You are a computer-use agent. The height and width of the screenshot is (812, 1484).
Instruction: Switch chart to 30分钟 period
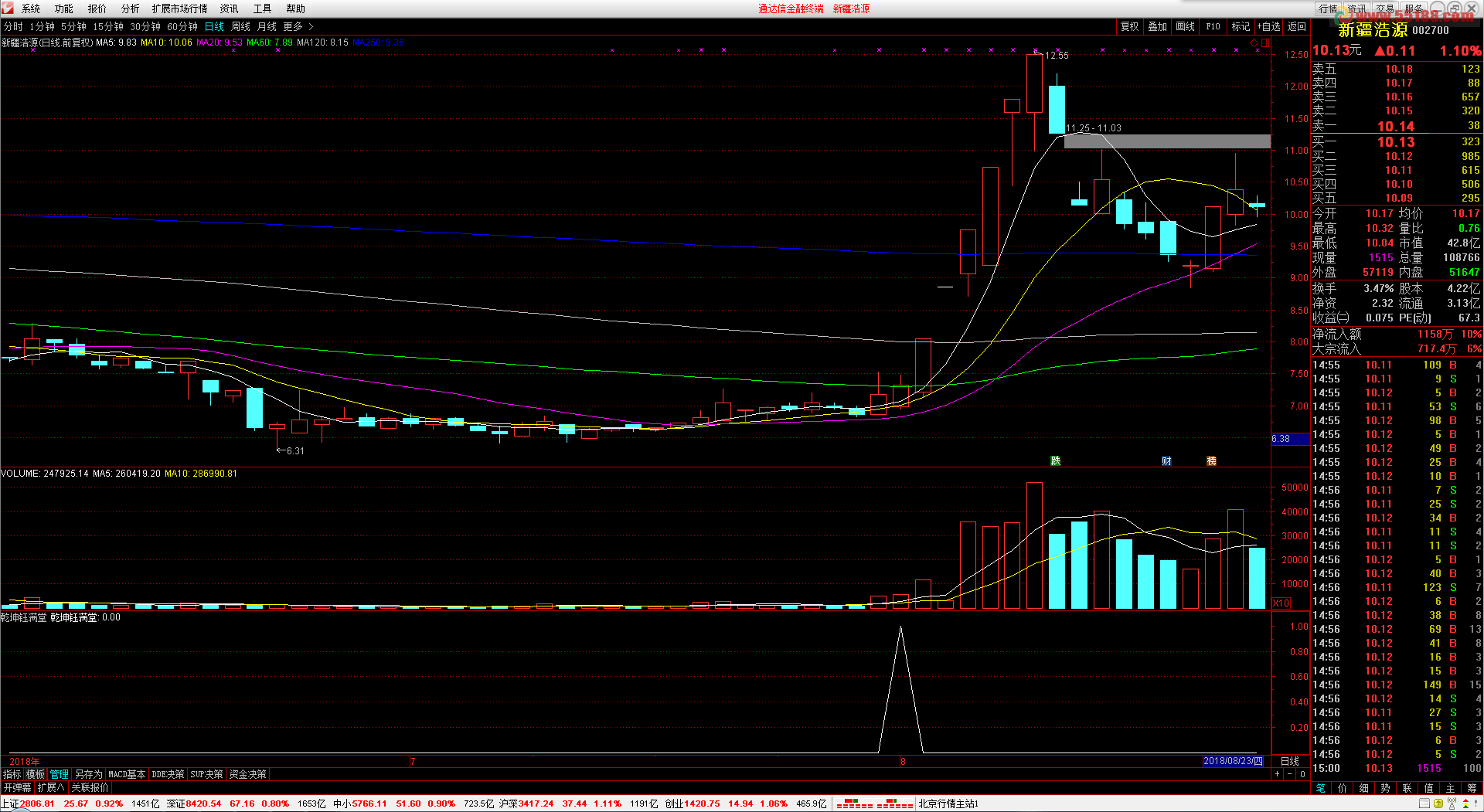pos(145,26)
